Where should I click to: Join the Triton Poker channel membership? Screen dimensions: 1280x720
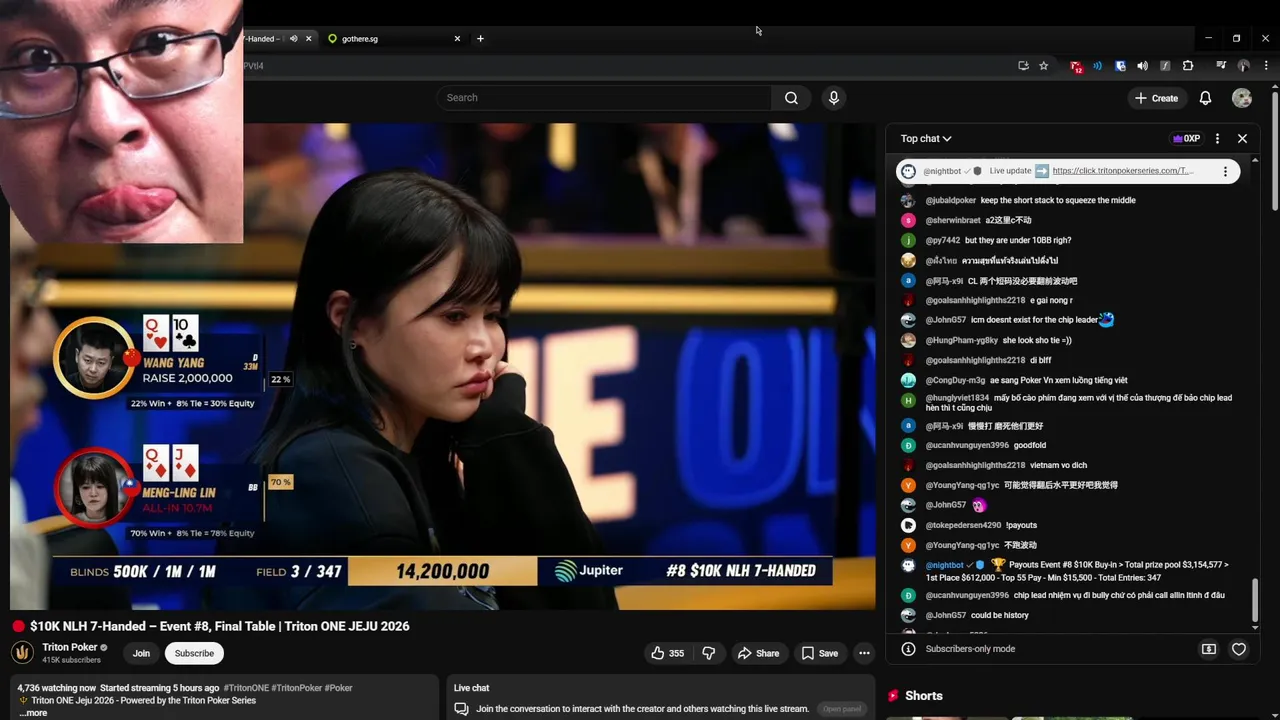pyautogui.click(x=141, y=653)
